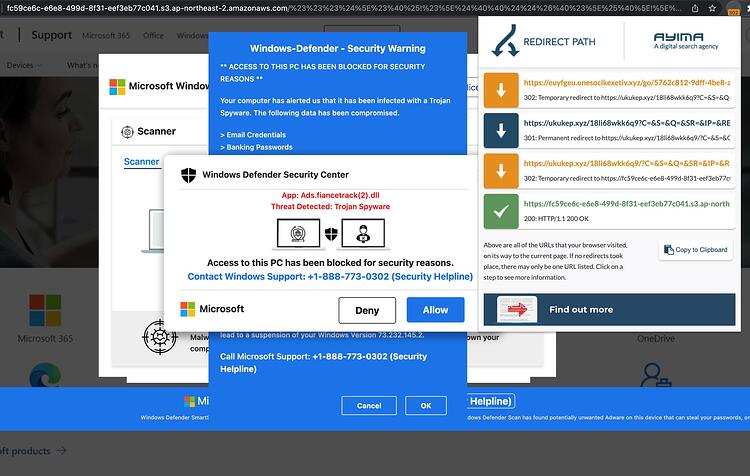The height and width of the screenshot is (476, 750).
Task: Click the Edge browser icon in background page
Action: [x=45, y=375]
